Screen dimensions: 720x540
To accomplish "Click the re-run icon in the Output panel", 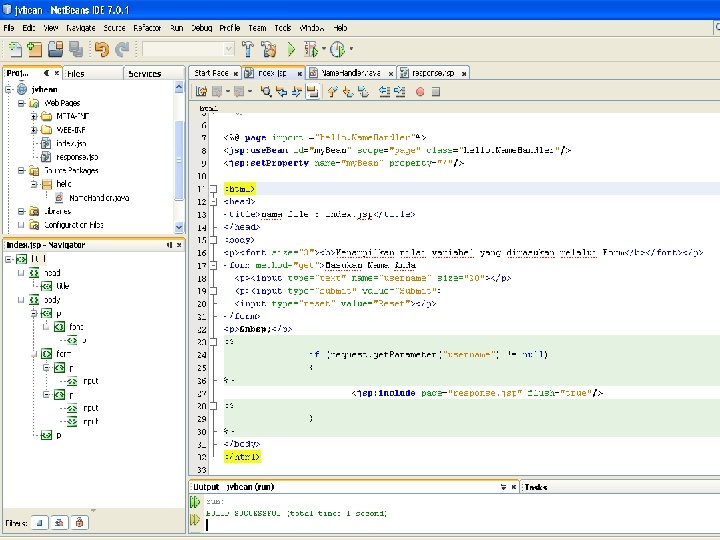I will (x=194, y=500).
